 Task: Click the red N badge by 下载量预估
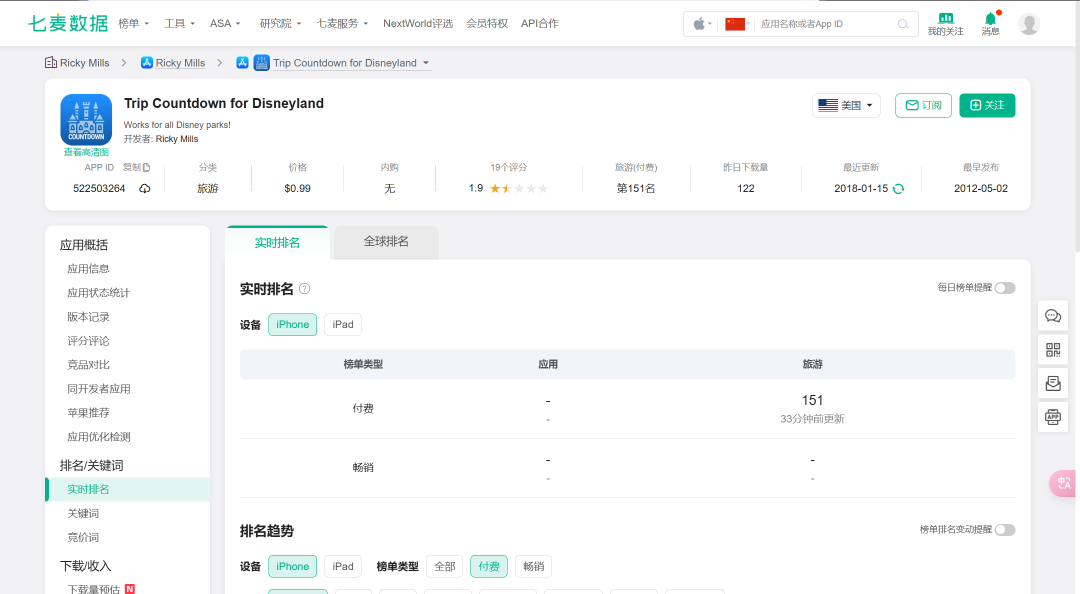point(130,589)
